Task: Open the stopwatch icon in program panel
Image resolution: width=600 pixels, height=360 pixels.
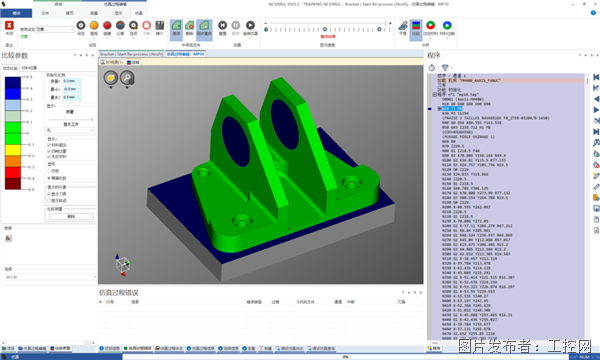Action: [432, 68]
